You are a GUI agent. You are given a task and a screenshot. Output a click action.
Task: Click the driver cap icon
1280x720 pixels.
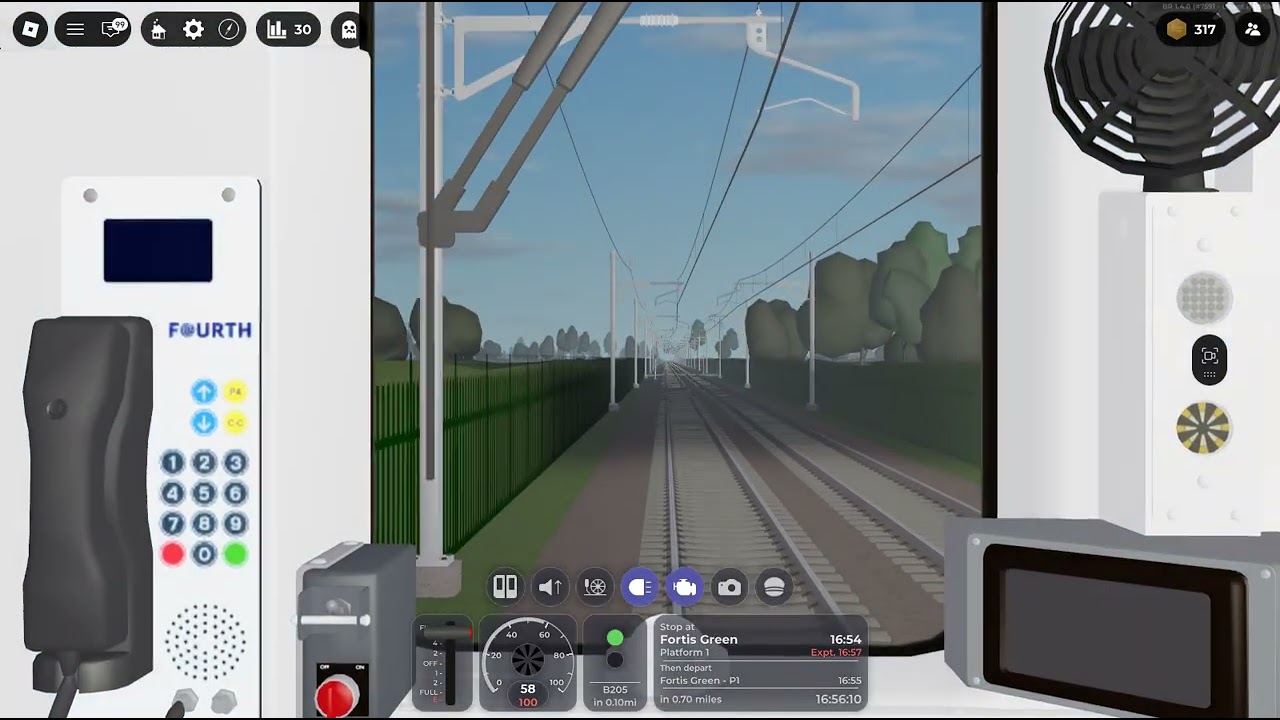(774, 587)
